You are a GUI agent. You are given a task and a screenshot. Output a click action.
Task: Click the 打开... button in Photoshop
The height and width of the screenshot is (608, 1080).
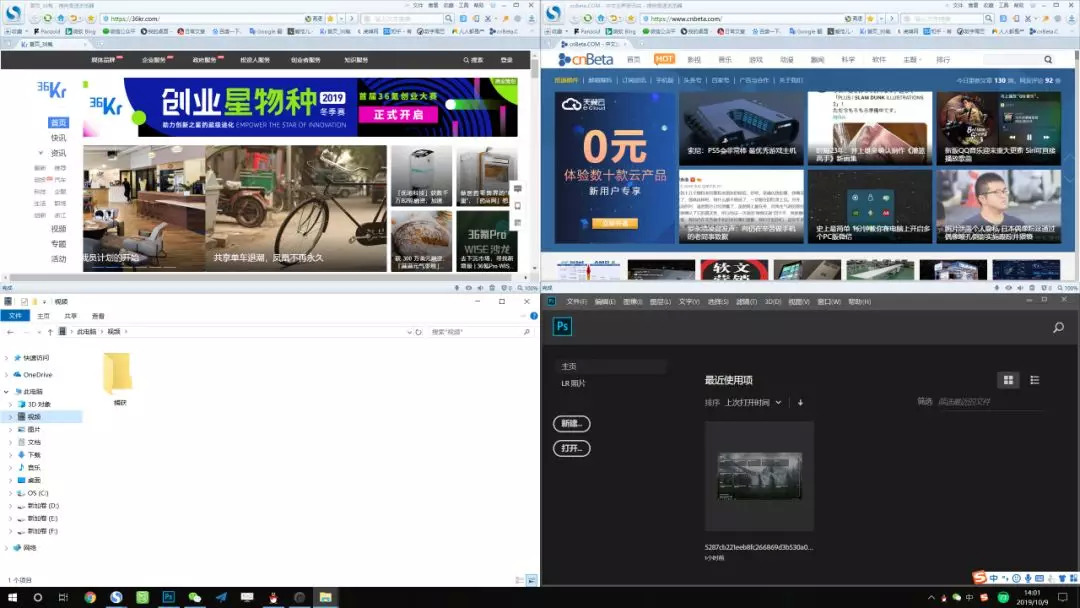571,449
